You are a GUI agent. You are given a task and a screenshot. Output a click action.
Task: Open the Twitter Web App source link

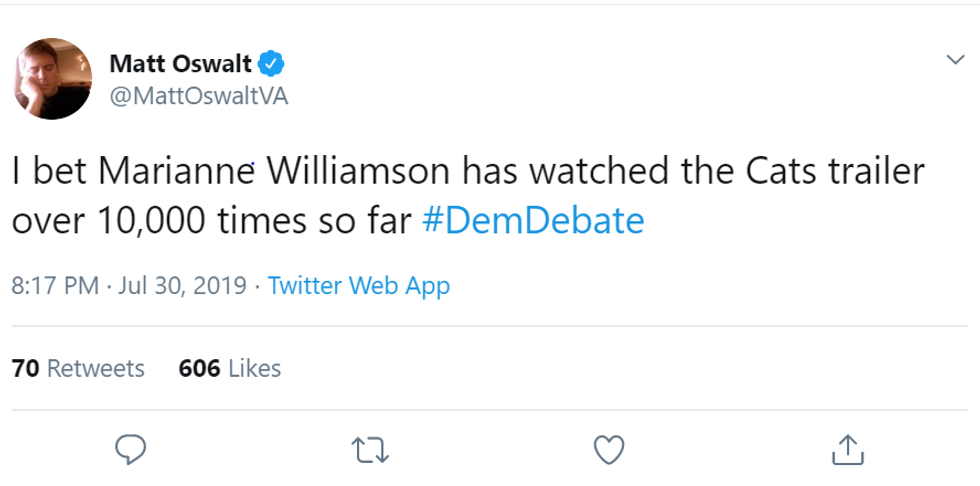click(x=359, y=286)
